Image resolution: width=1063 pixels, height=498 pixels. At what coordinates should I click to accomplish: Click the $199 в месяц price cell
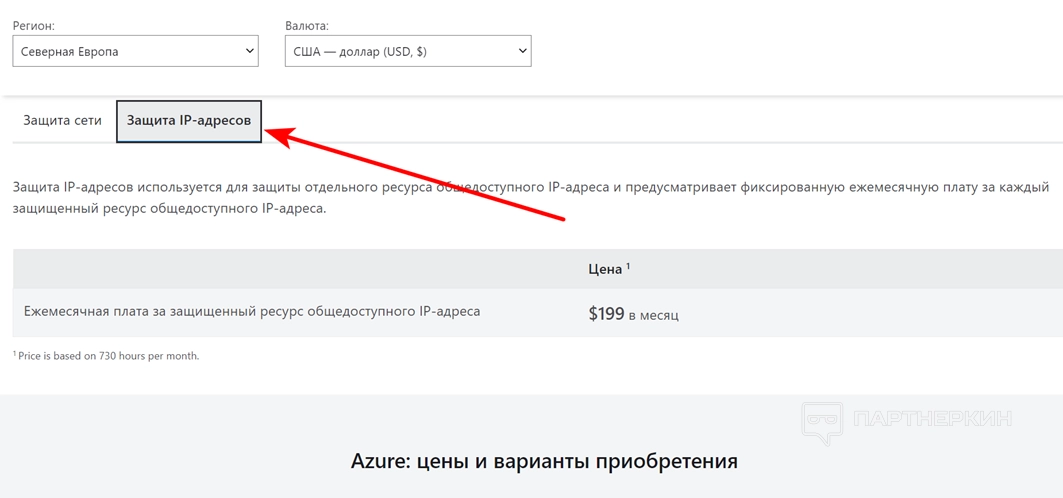click(633, 314)
